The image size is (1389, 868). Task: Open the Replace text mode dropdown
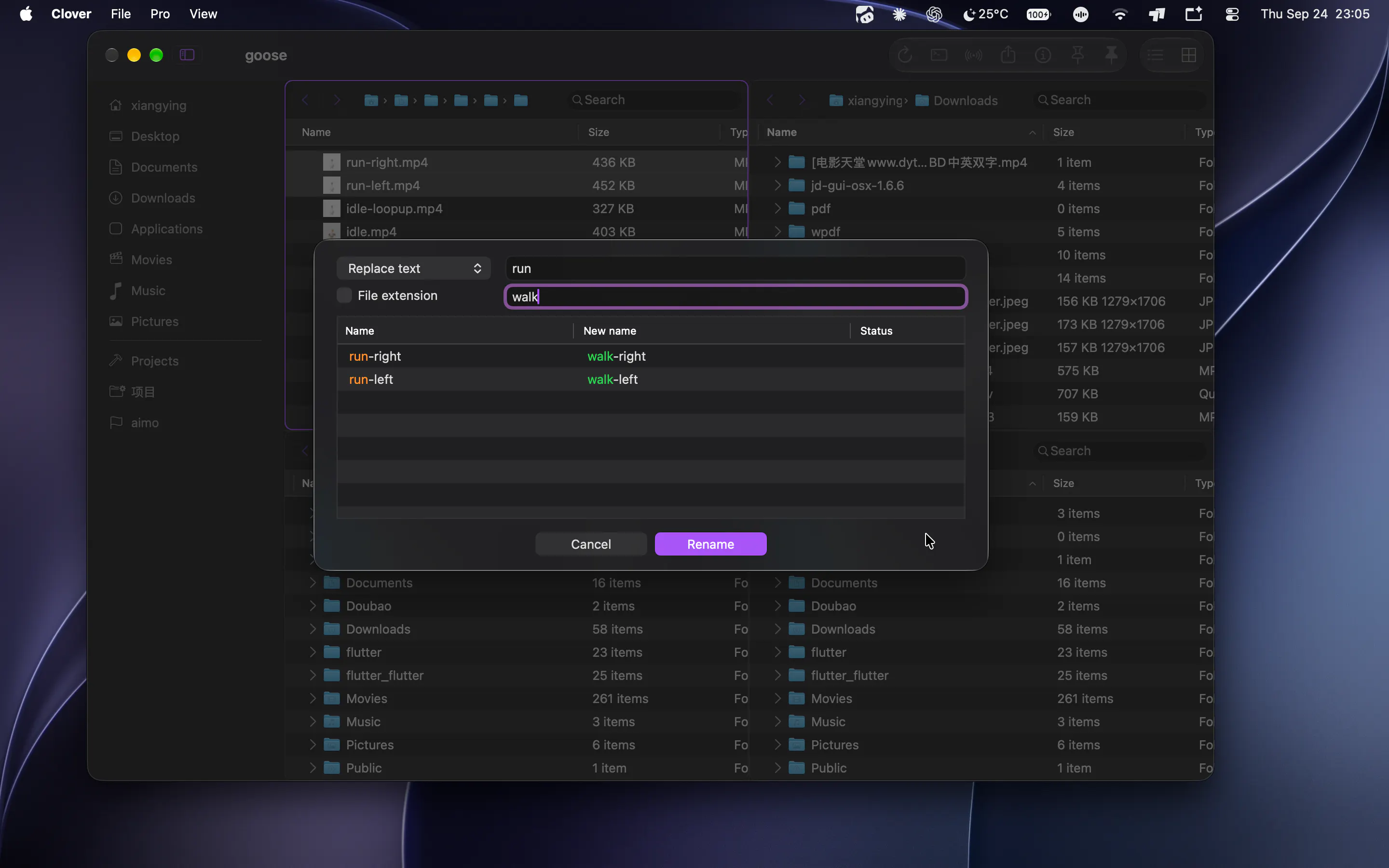pos(413,269)
